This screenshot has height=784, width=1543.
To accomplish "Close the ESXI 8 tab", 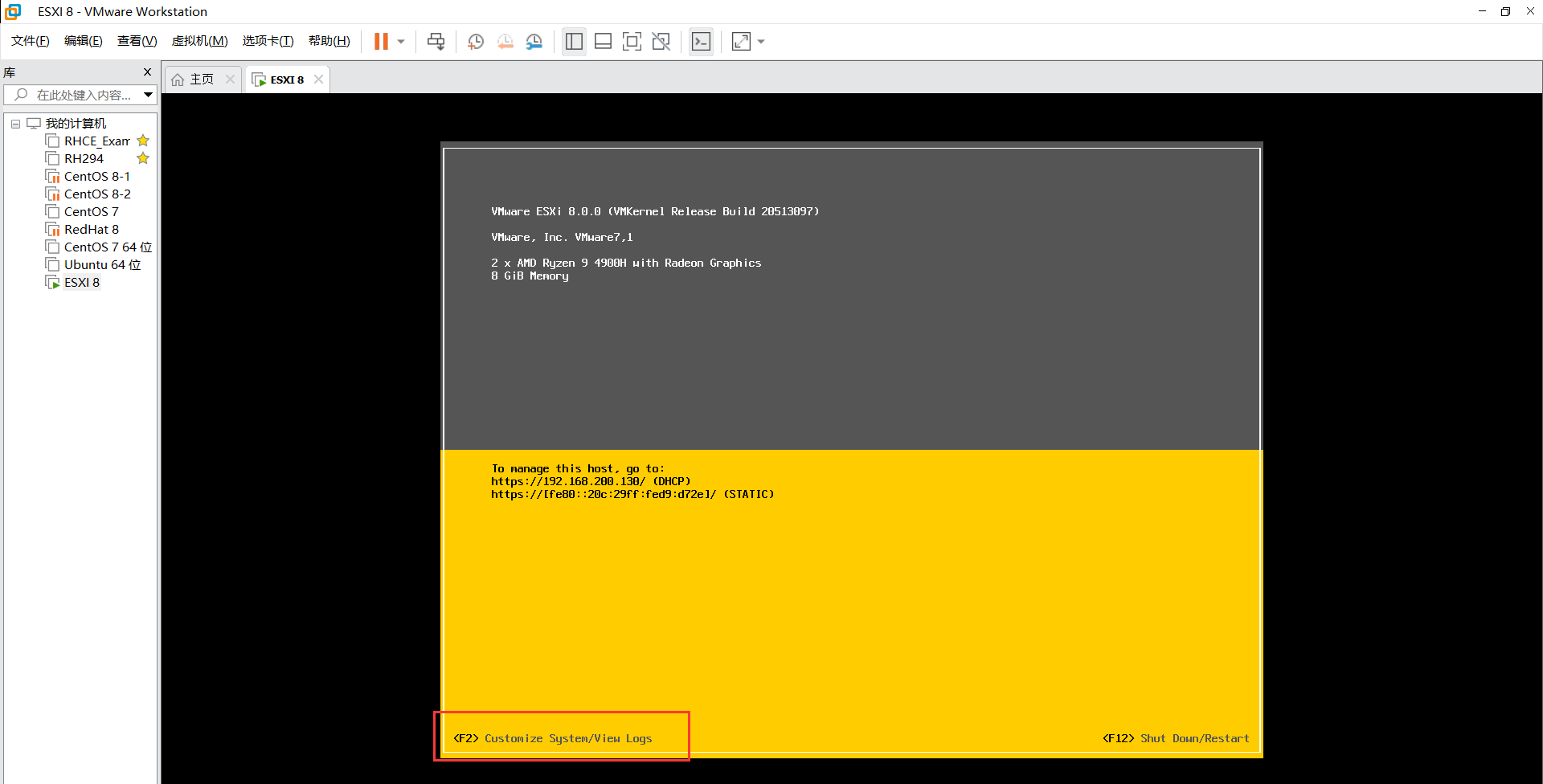I will tap(319, 79).
